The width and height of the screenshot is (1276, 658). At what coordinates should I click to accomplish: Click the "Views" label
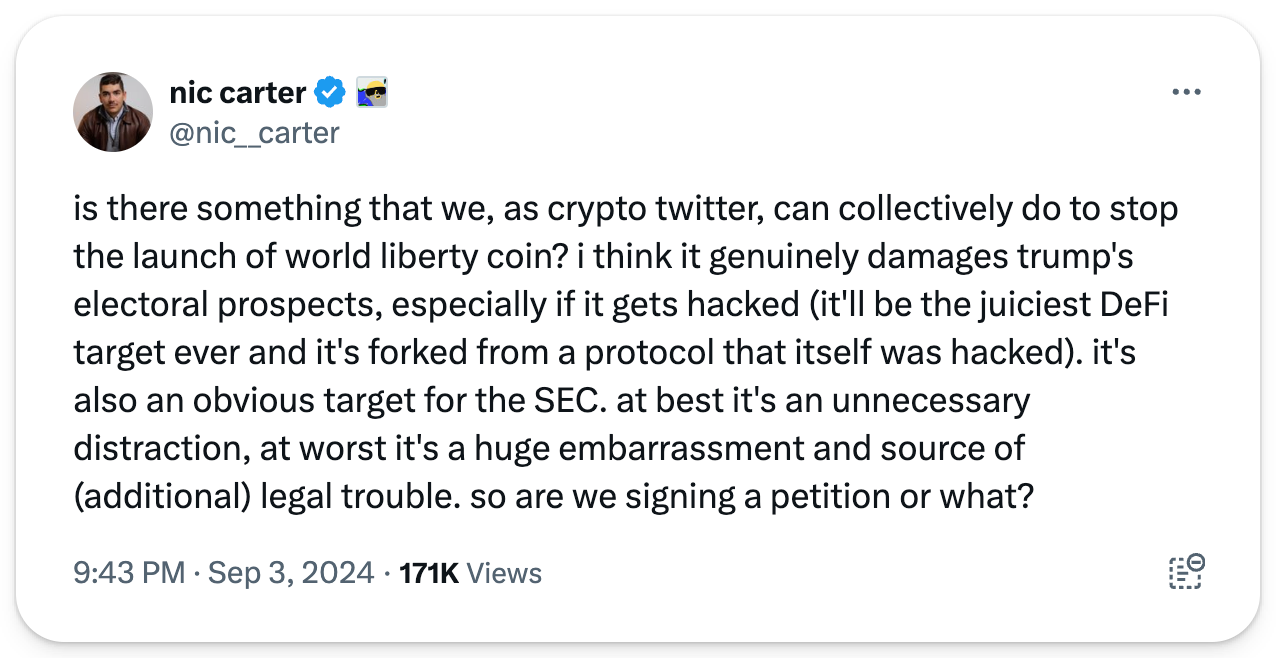click(504, 573)
